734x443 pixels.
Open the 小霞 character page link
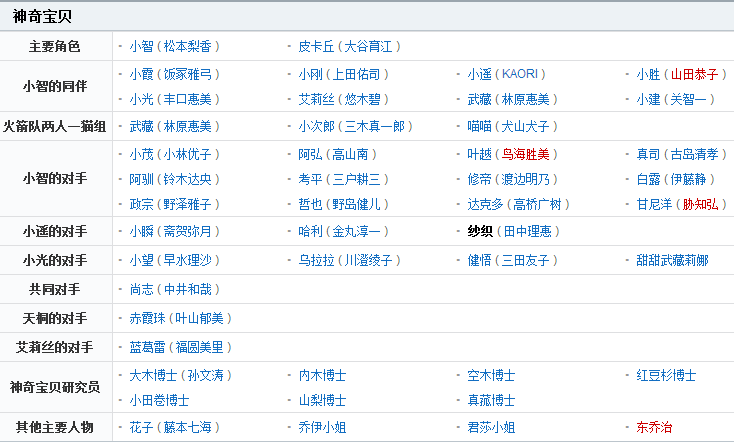coord(141,74)
